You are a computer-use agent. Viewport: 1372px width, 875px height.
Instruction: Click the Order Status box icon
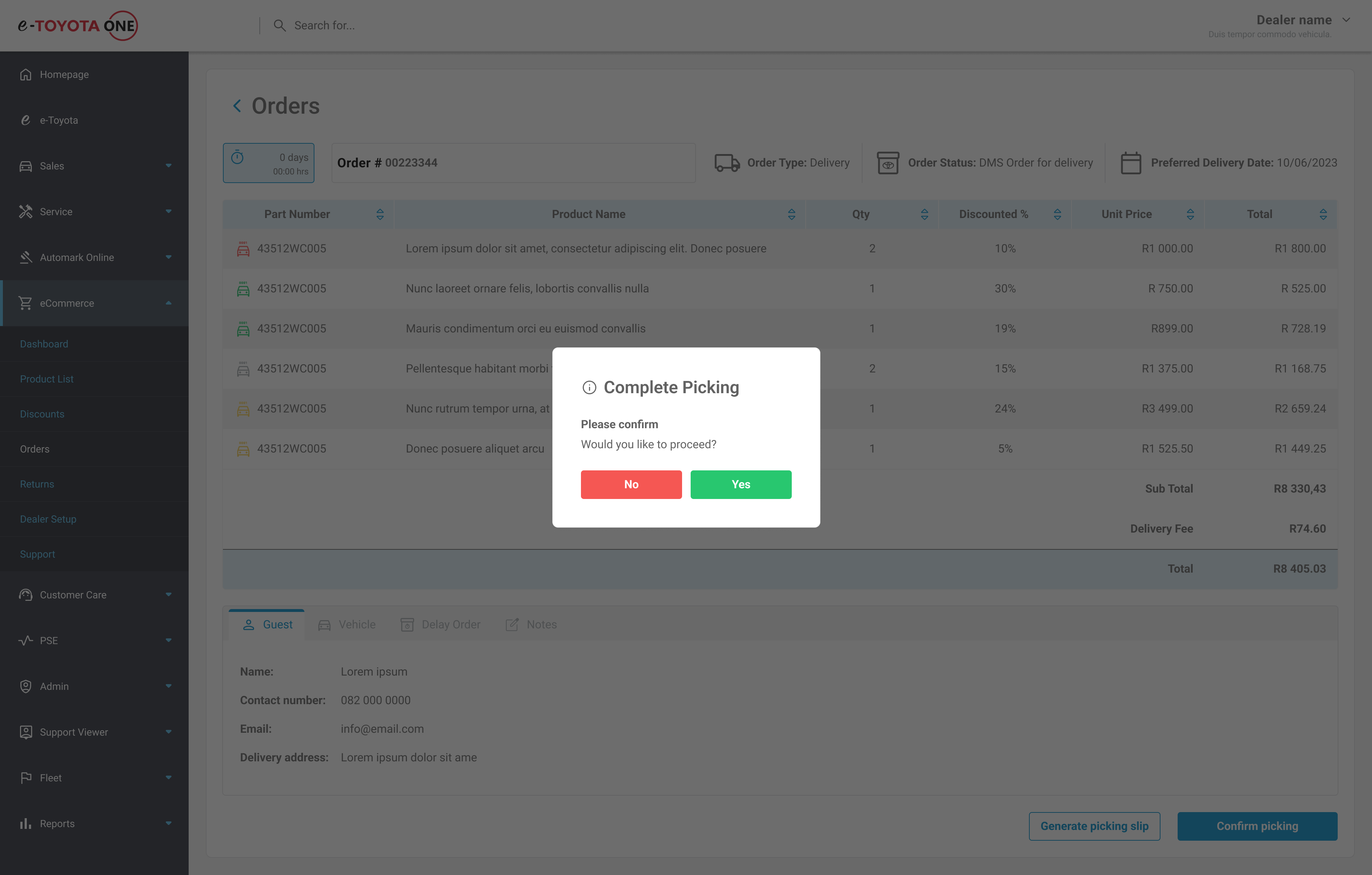tap(887, 163)
